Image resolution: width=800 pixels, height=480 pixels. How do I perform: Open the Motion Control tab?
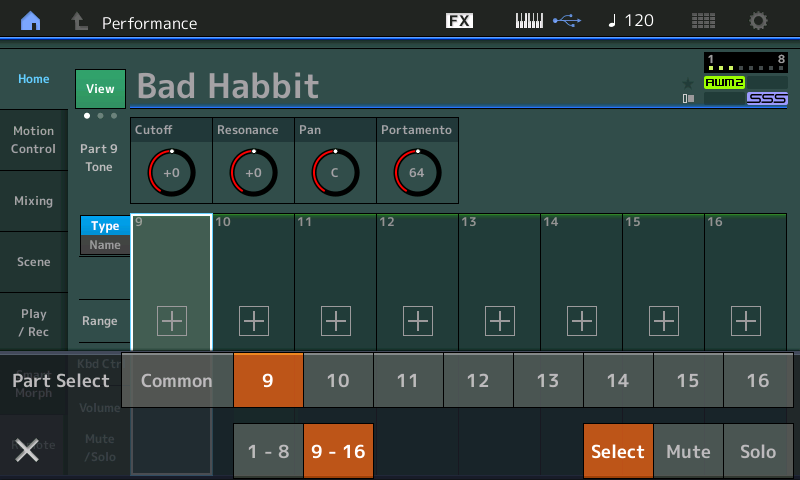pos(33,140)
